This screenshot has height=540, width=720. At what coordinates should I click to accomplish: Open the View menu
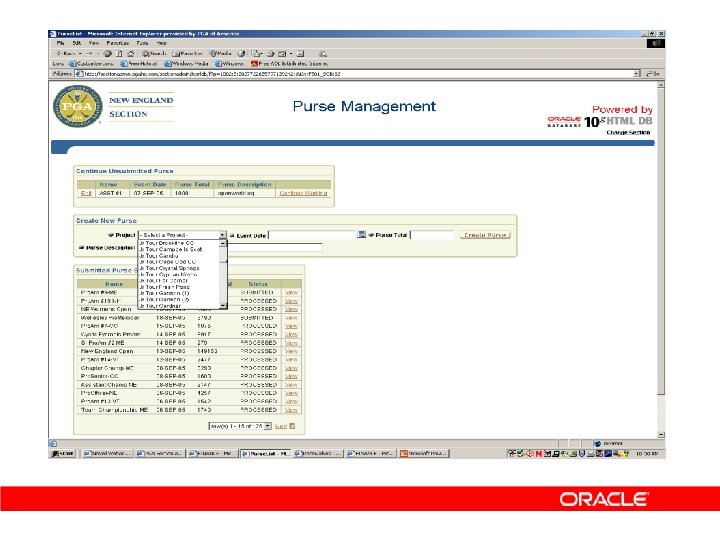click(94, 43)
